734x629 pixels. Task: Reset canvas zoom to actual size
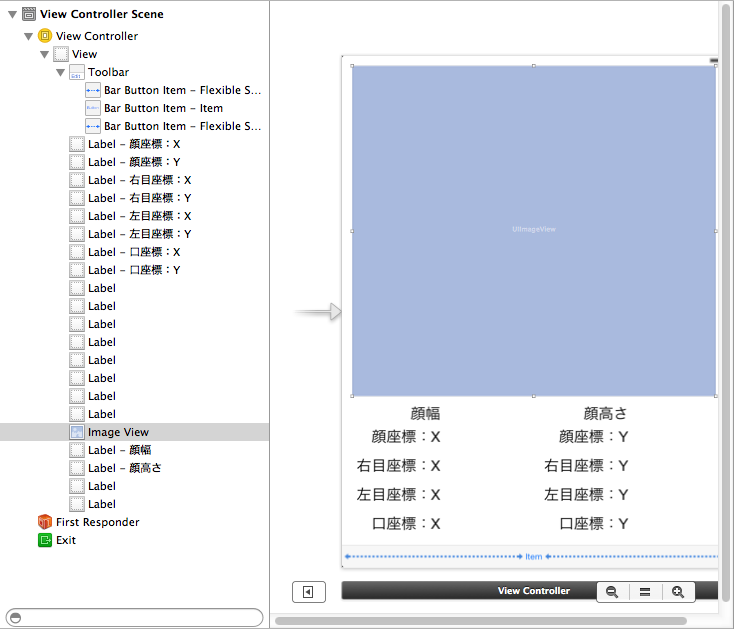tap(645, 592)
